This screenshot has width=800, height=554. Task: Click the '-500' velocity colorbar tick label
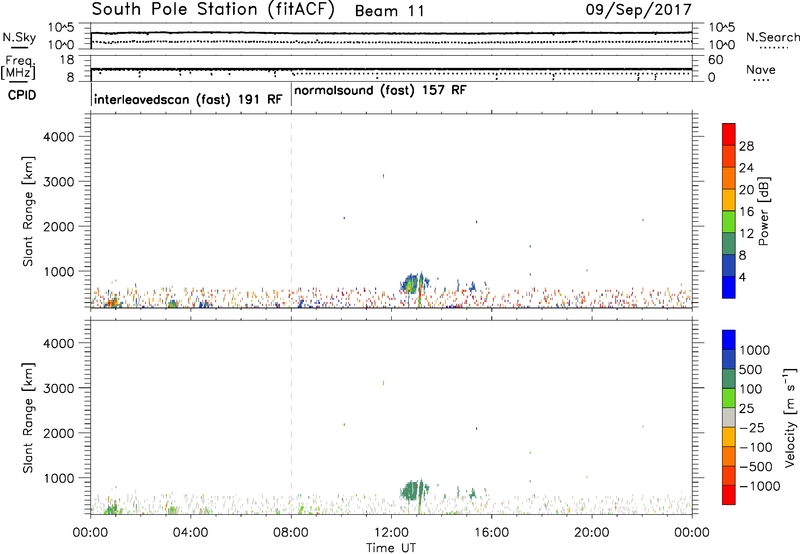click(756, 467)
